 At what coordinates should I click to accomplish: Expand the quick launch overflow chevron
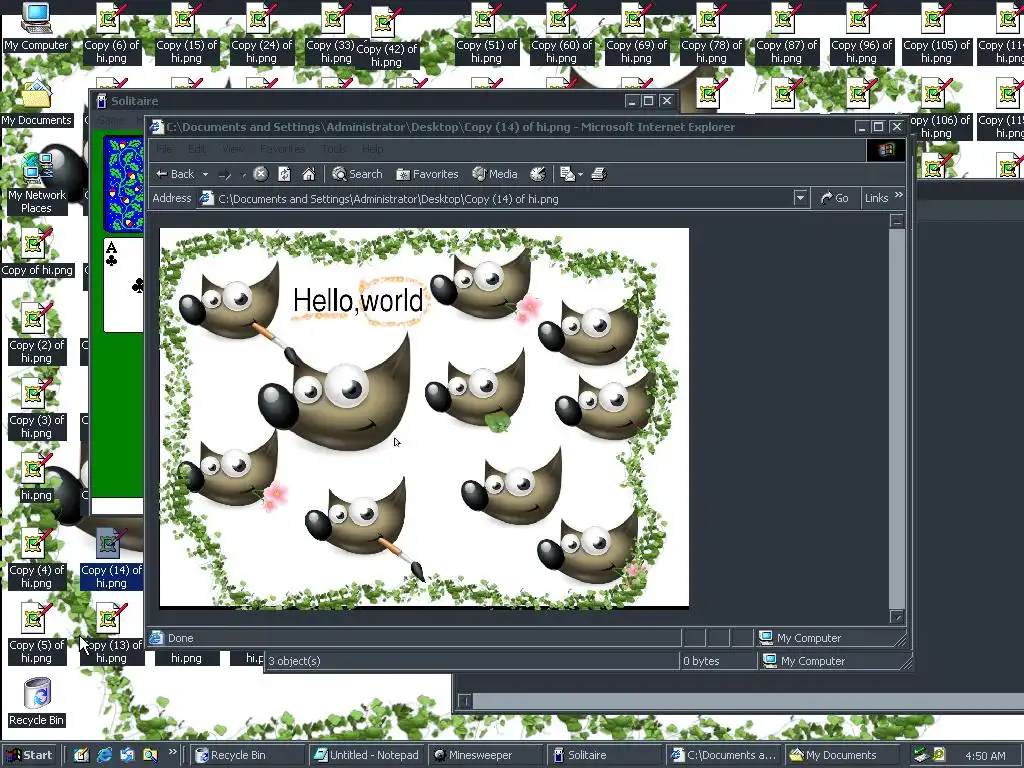(172, 752)
